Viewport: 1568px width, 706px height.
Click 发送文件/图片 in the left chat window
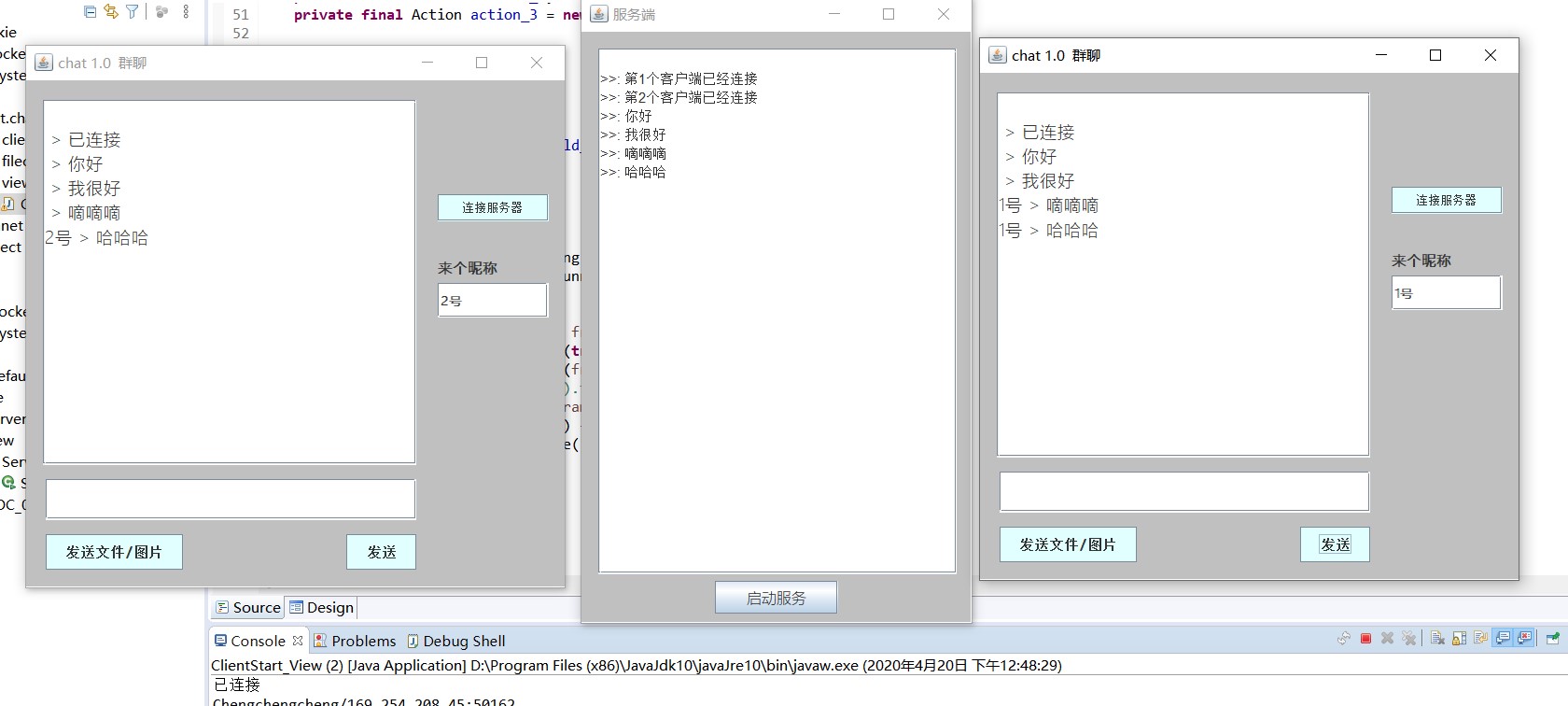(114, 552)
